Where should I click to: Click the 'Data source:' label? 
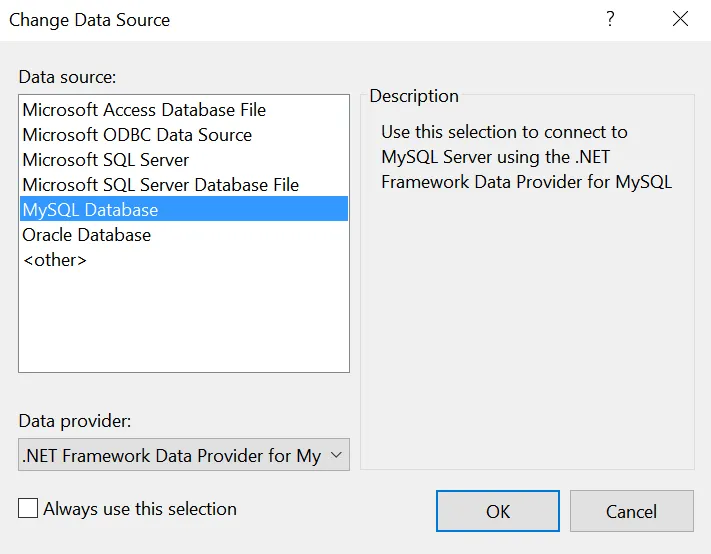[x=67, y=77]
